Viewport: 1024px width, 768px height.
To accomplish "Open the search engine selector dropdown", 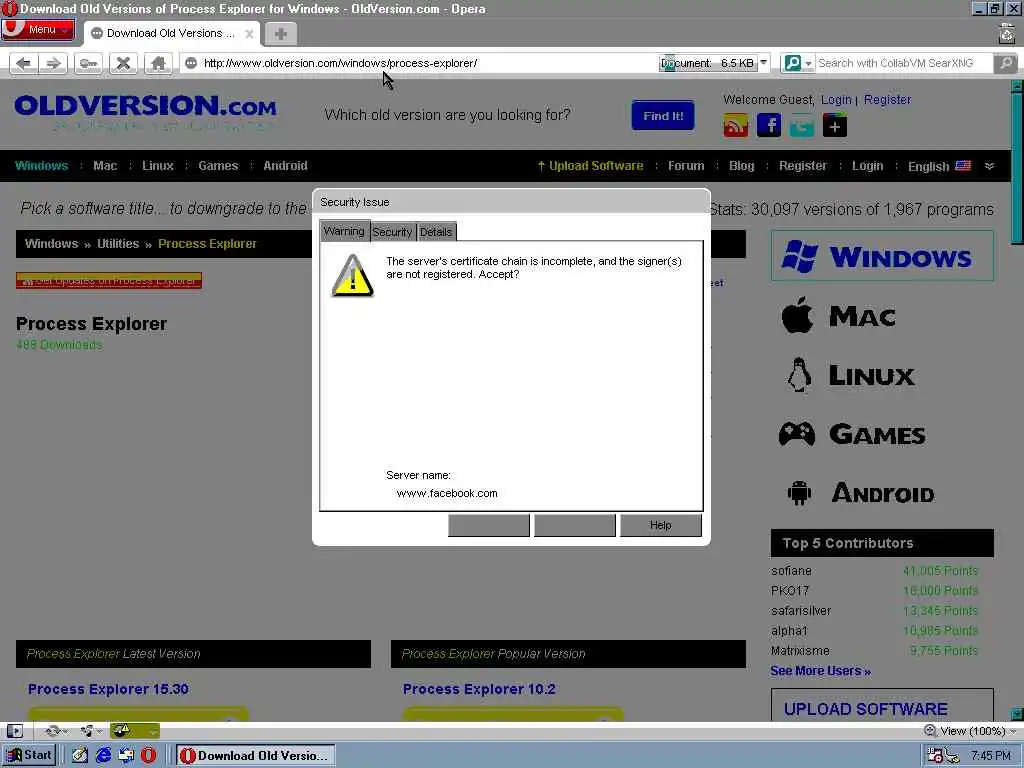I will (797, 63).
